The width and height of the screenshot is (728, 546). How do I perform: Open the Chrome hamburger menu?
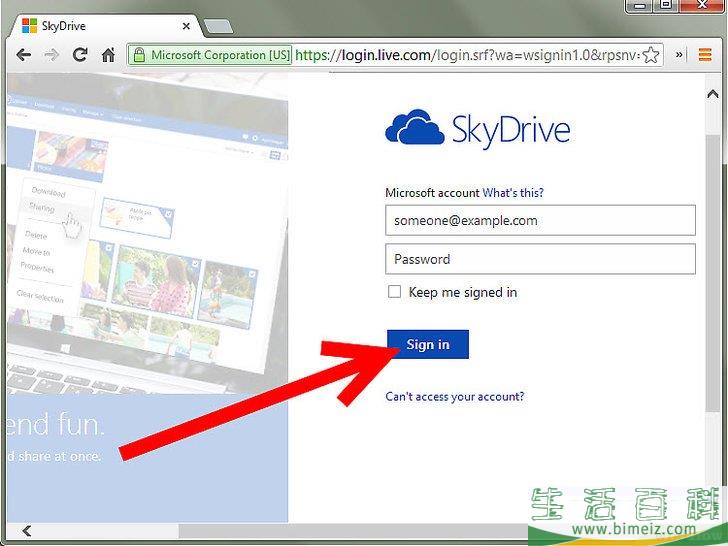tap(705, 55)
